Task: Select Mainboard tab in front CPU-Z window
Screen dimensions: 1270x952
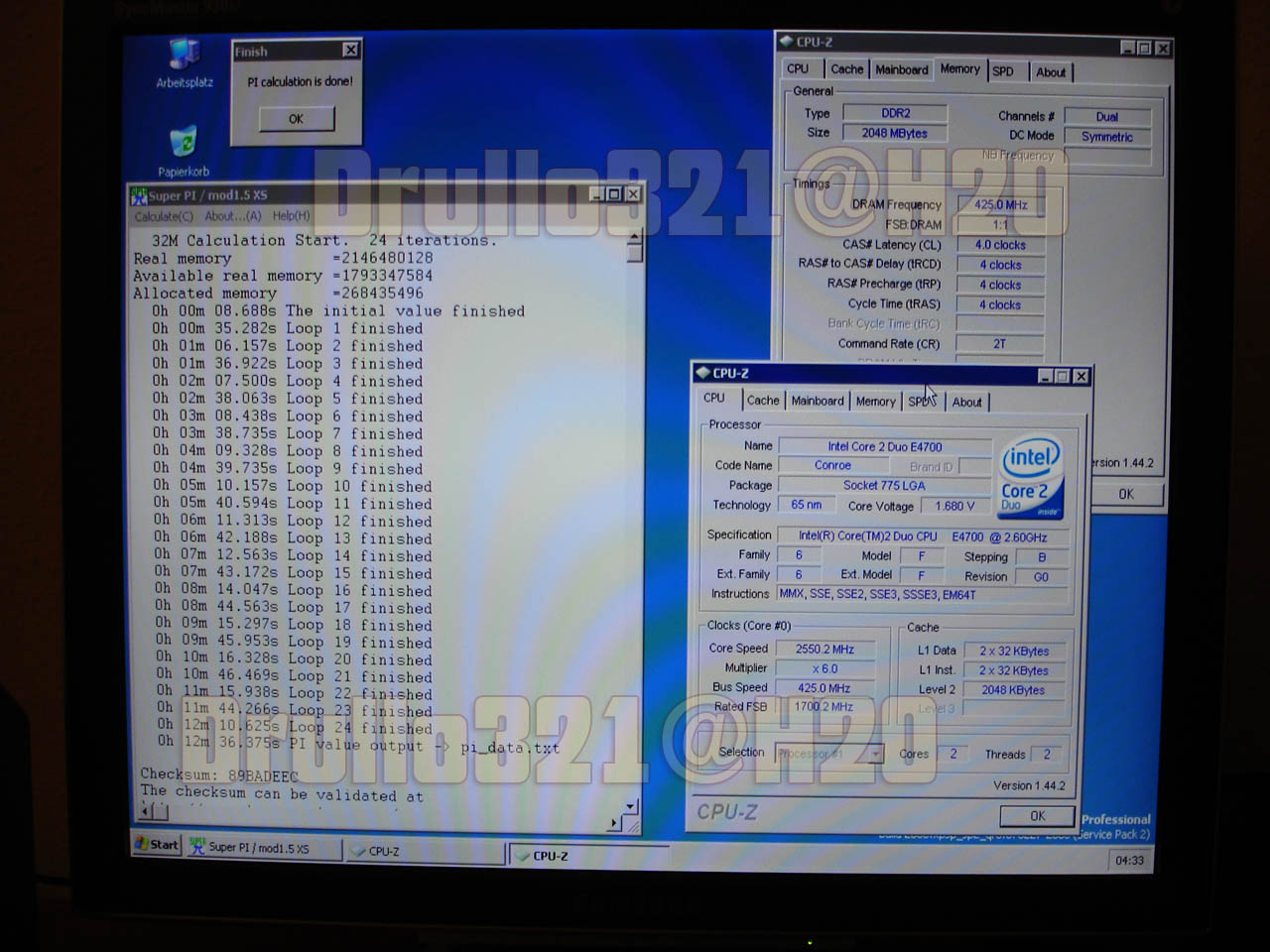Action: pos(817,401)
